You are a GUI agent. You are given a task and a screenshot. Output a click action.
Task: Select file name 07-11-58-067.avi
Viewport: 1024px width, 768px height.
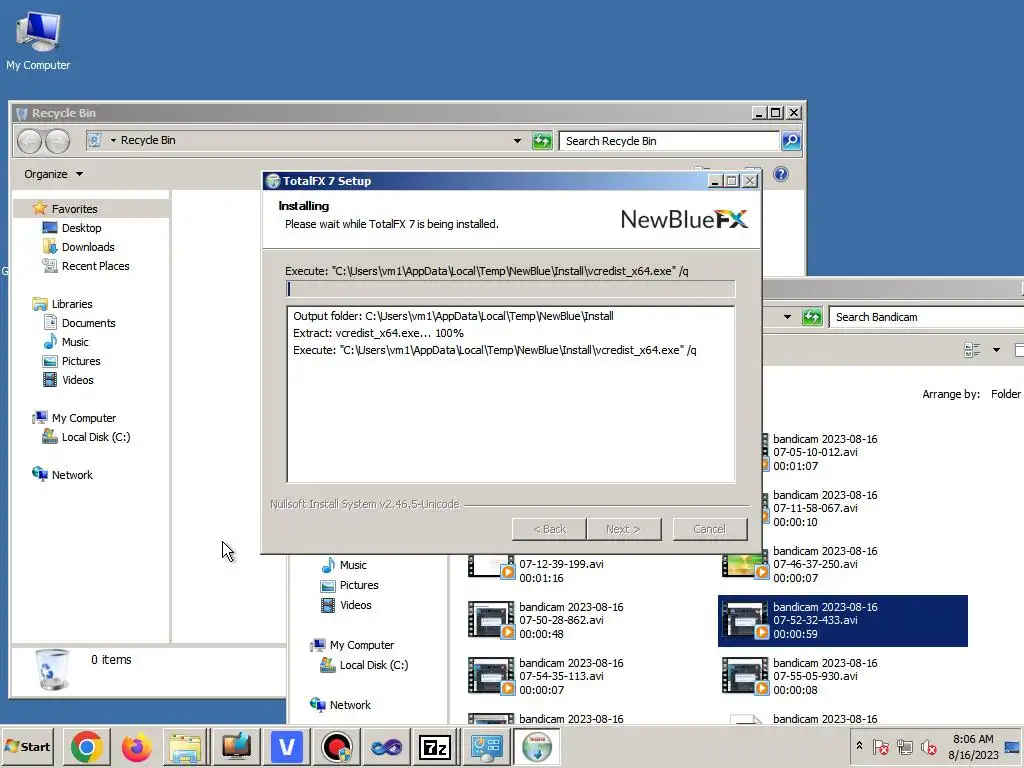(815, 508)
